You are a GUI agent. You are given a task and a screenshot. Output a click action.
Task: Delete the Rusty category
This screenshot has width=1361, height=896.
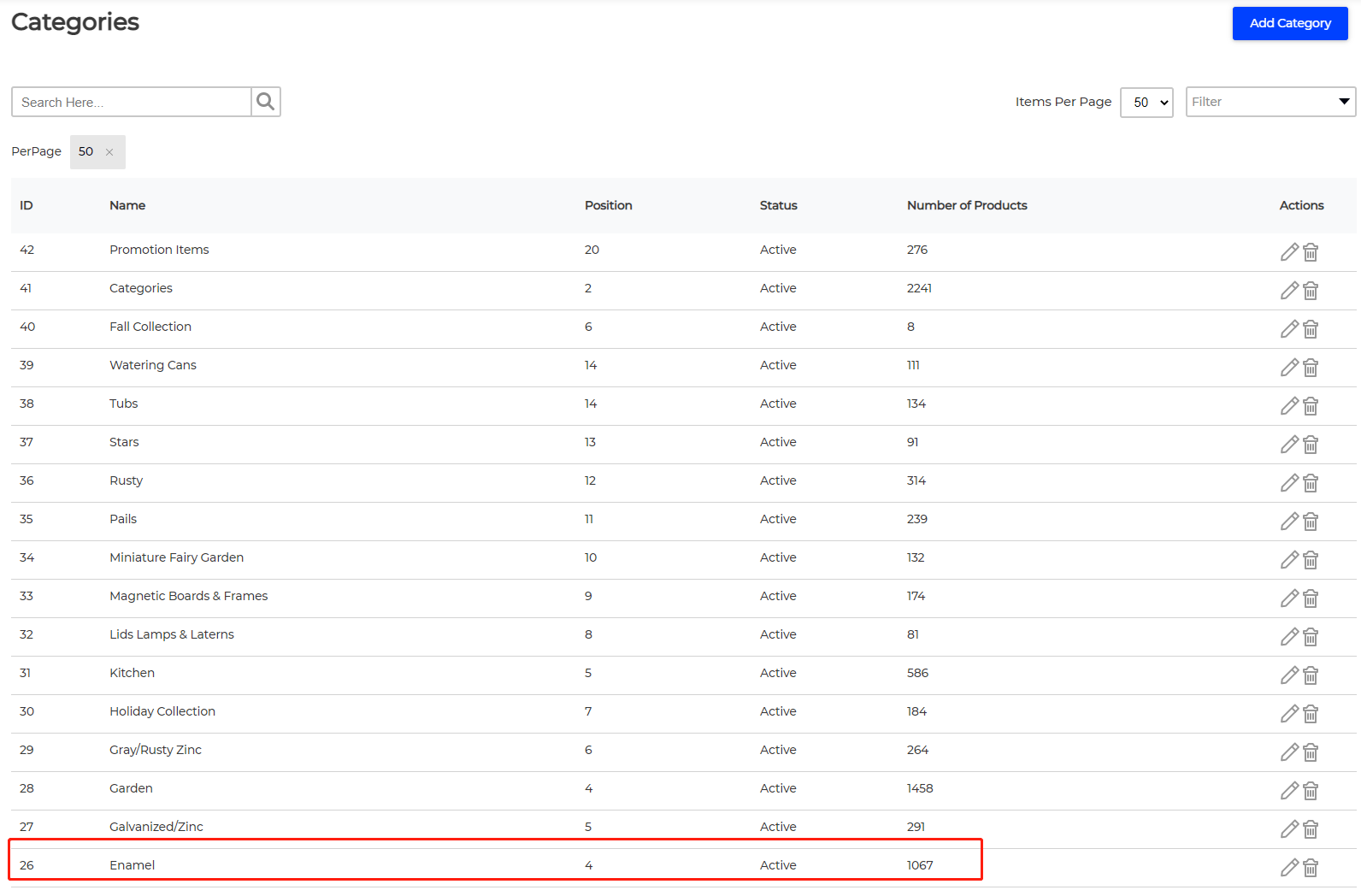(x=1311, y=483)
